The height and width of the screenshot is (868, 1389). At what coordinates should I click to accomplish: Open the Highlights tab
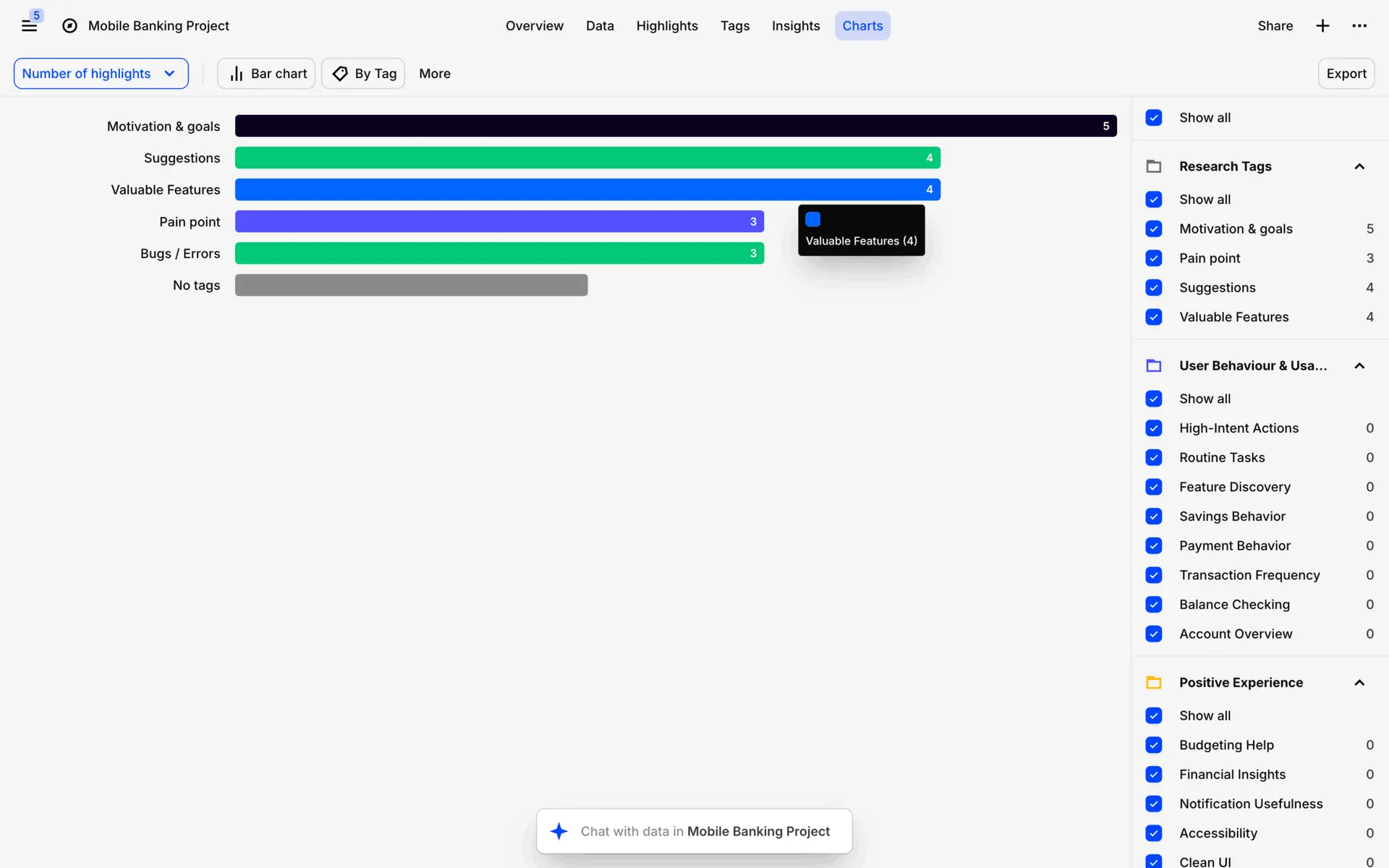[667, 26]
